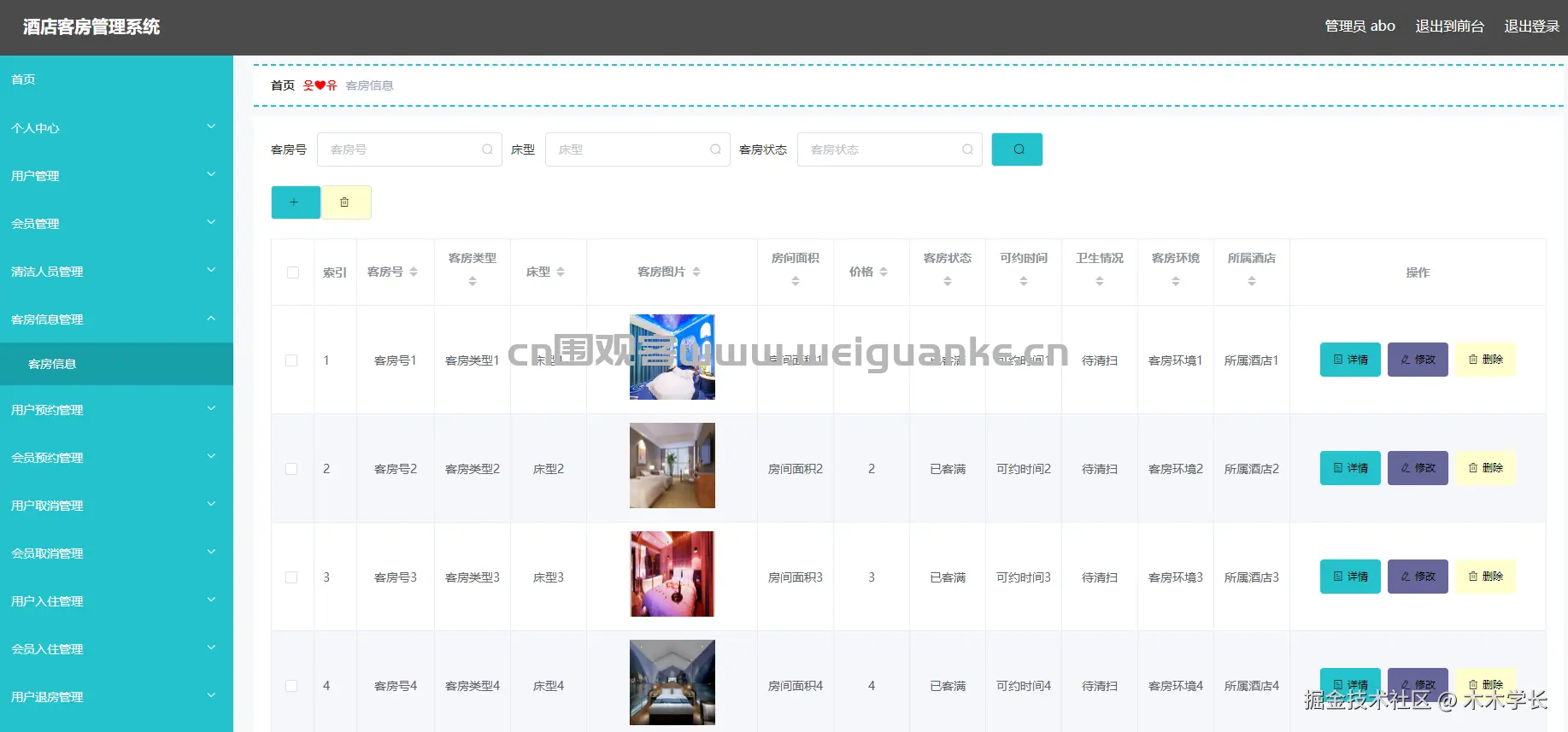Focus the 床型 search input
Screen dimensions: 1568x732
637,149
